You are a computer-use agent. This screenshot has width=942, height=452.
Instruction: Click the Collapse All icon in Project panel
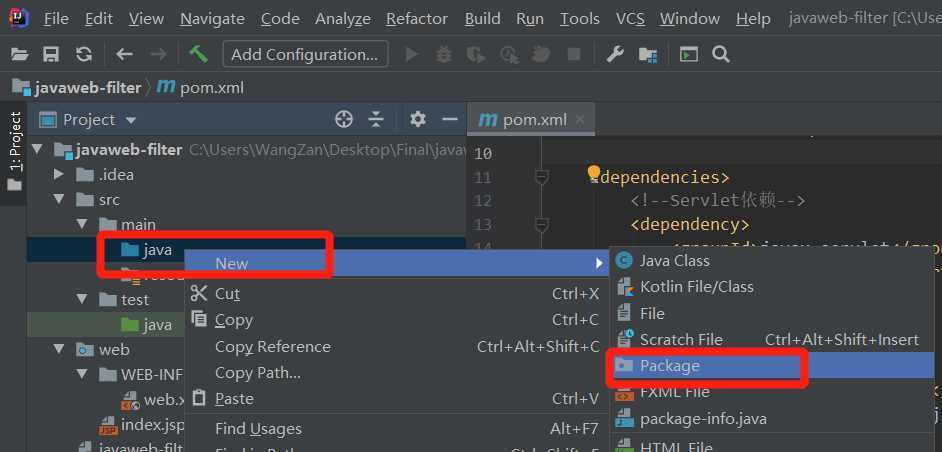coord(376,120)
